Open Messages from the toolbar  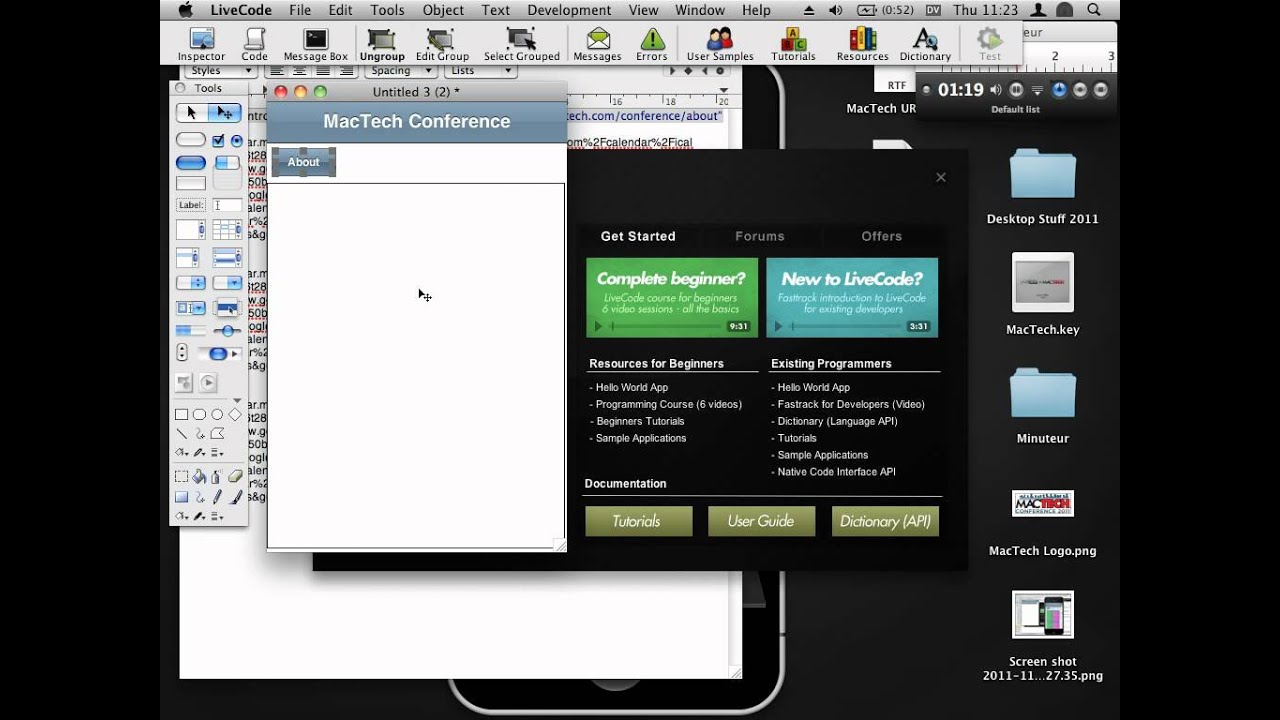click(597, 45)
